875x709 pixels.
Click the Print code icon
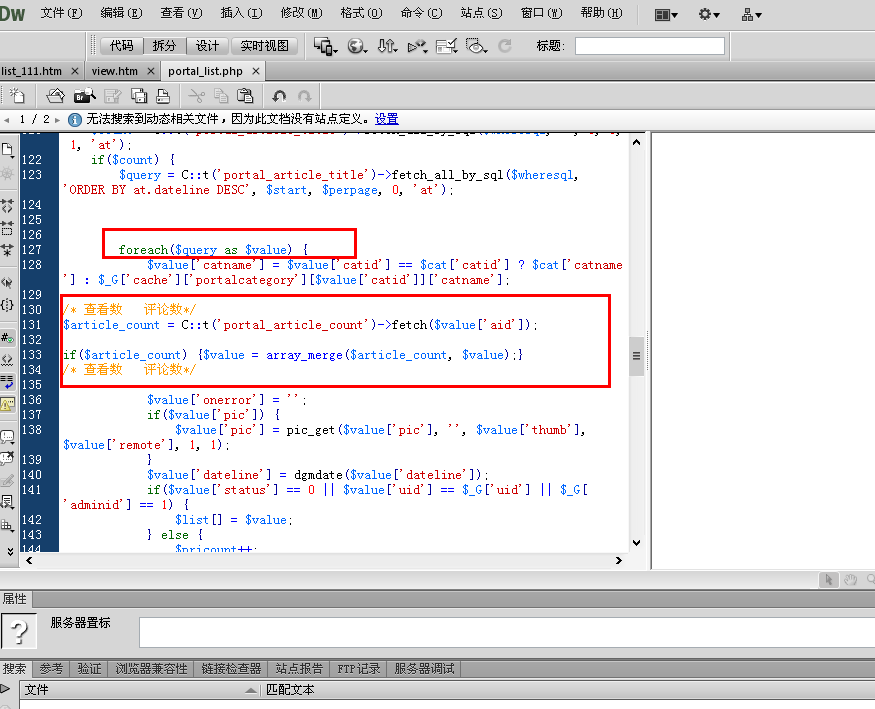click(163, 96)
